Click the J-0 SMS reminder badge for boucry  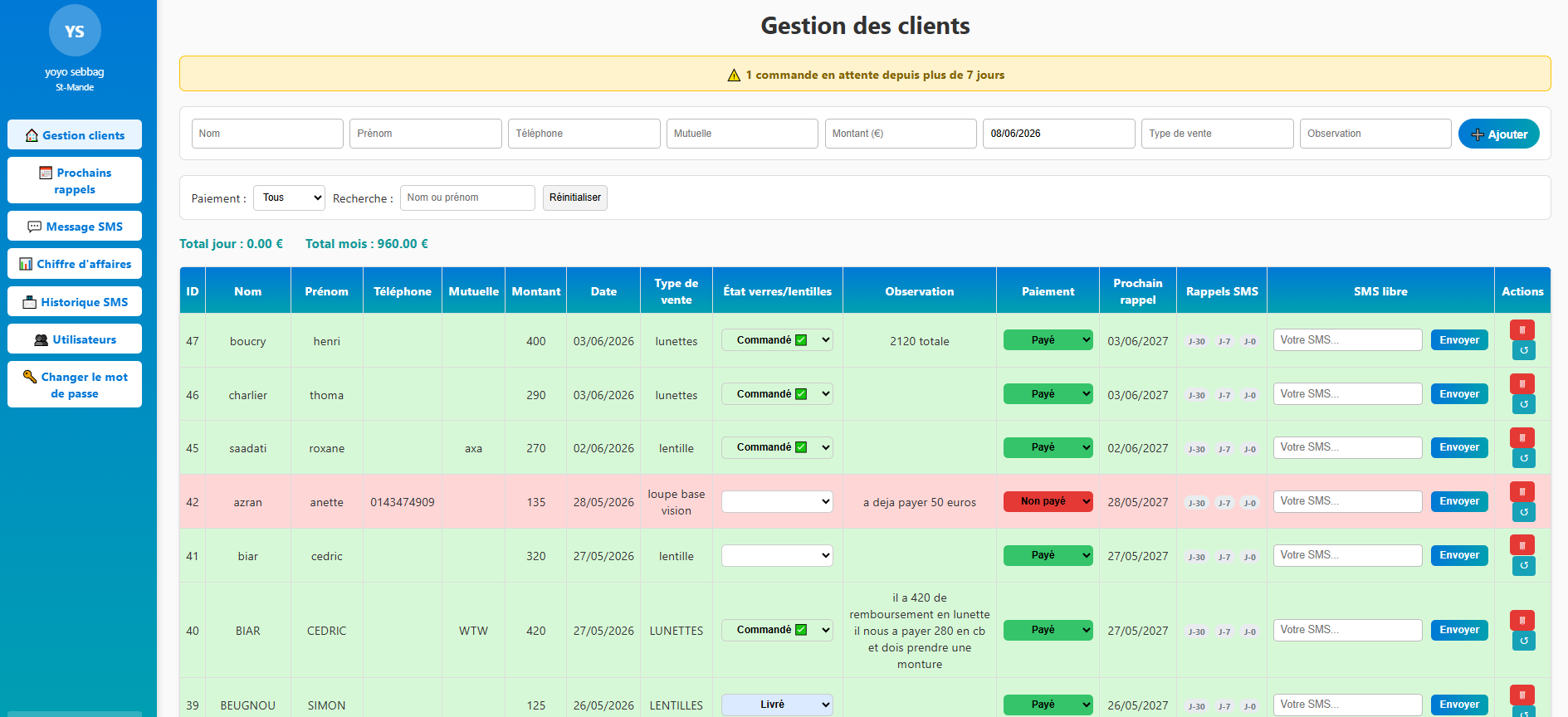coord(1250,341)
